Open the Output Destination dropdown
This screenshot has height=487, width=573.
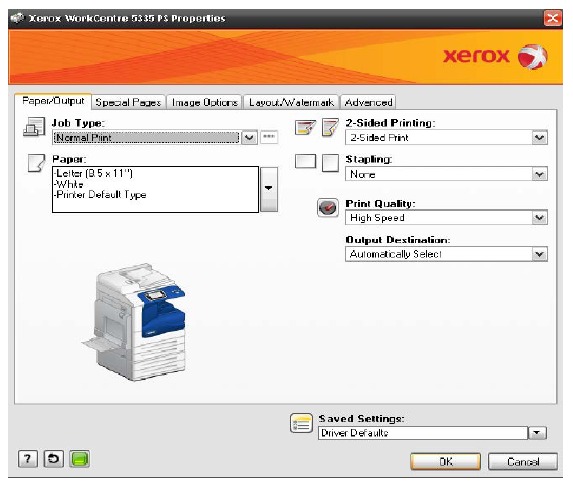tap(539, 254)
